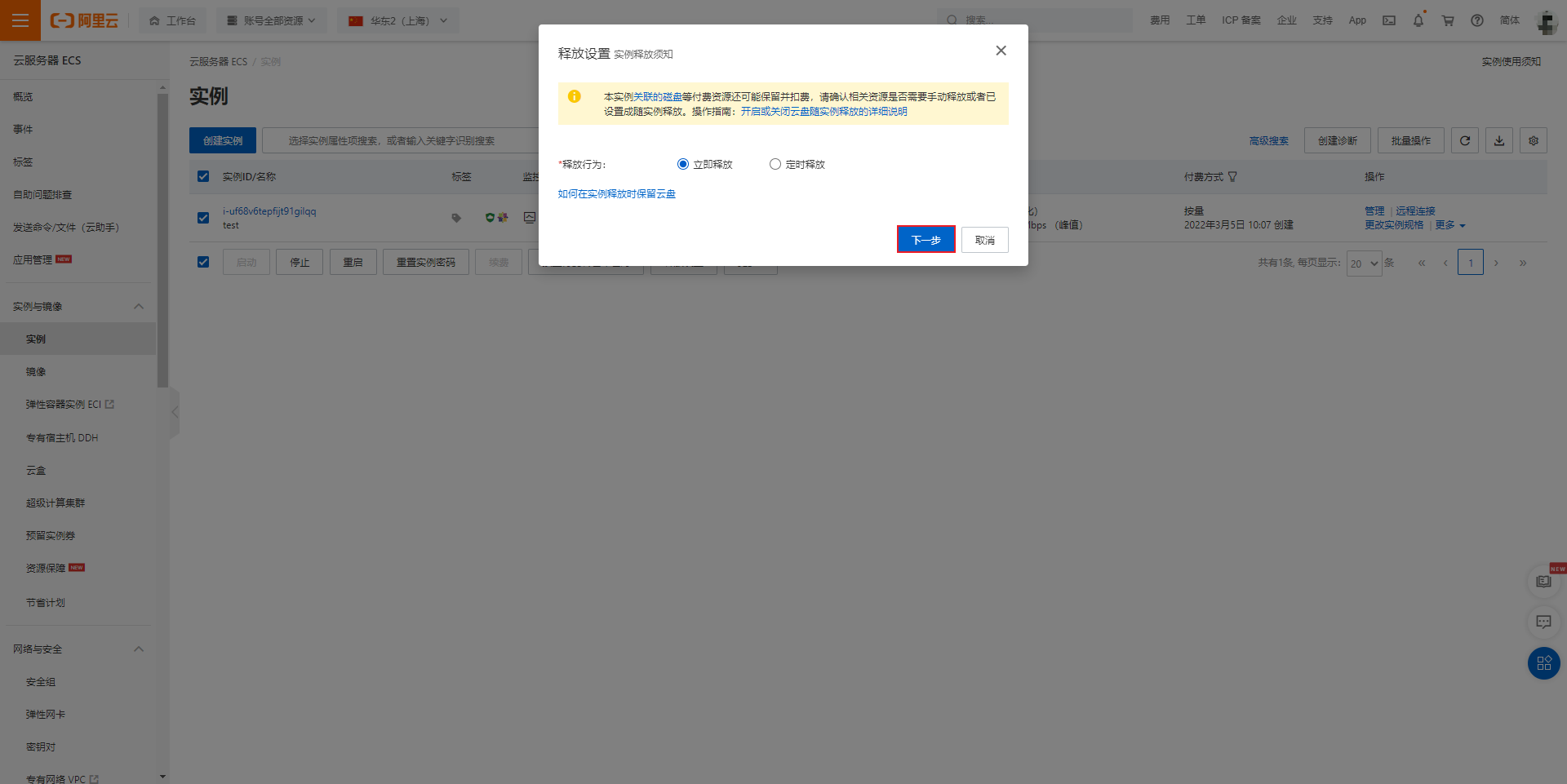The image size is (1567, 784).
Task: Open the Cloud Shell terminal icon
Action: pos(1389,20)
